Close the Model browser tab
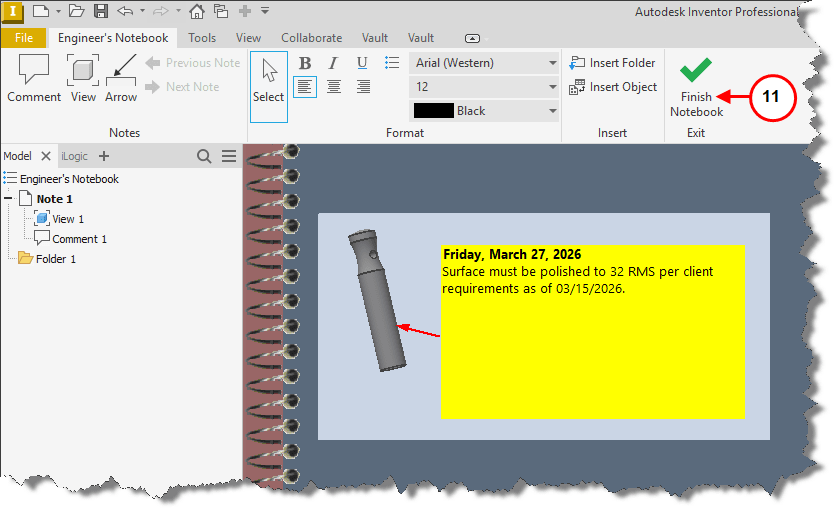 click(x=46, y=156)
